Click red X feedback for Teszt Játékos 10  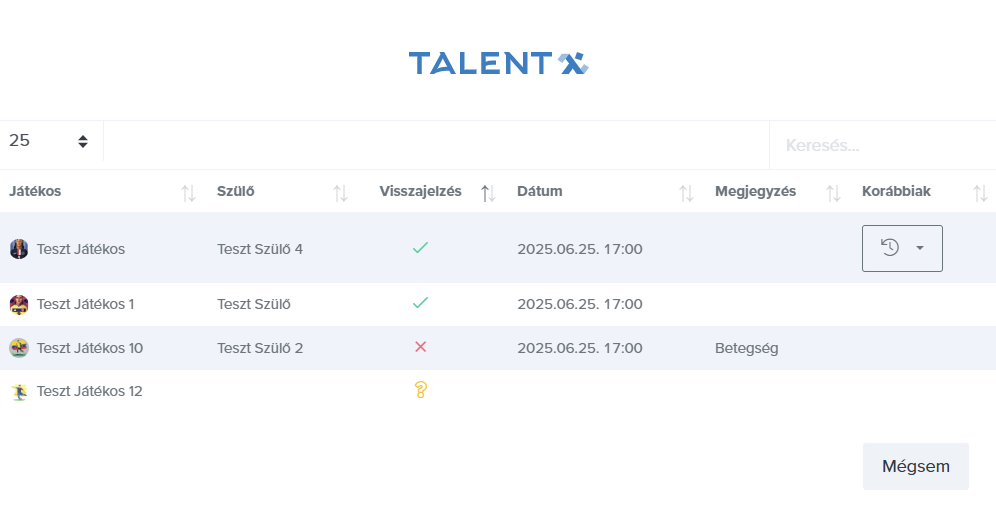click(420, 347)
